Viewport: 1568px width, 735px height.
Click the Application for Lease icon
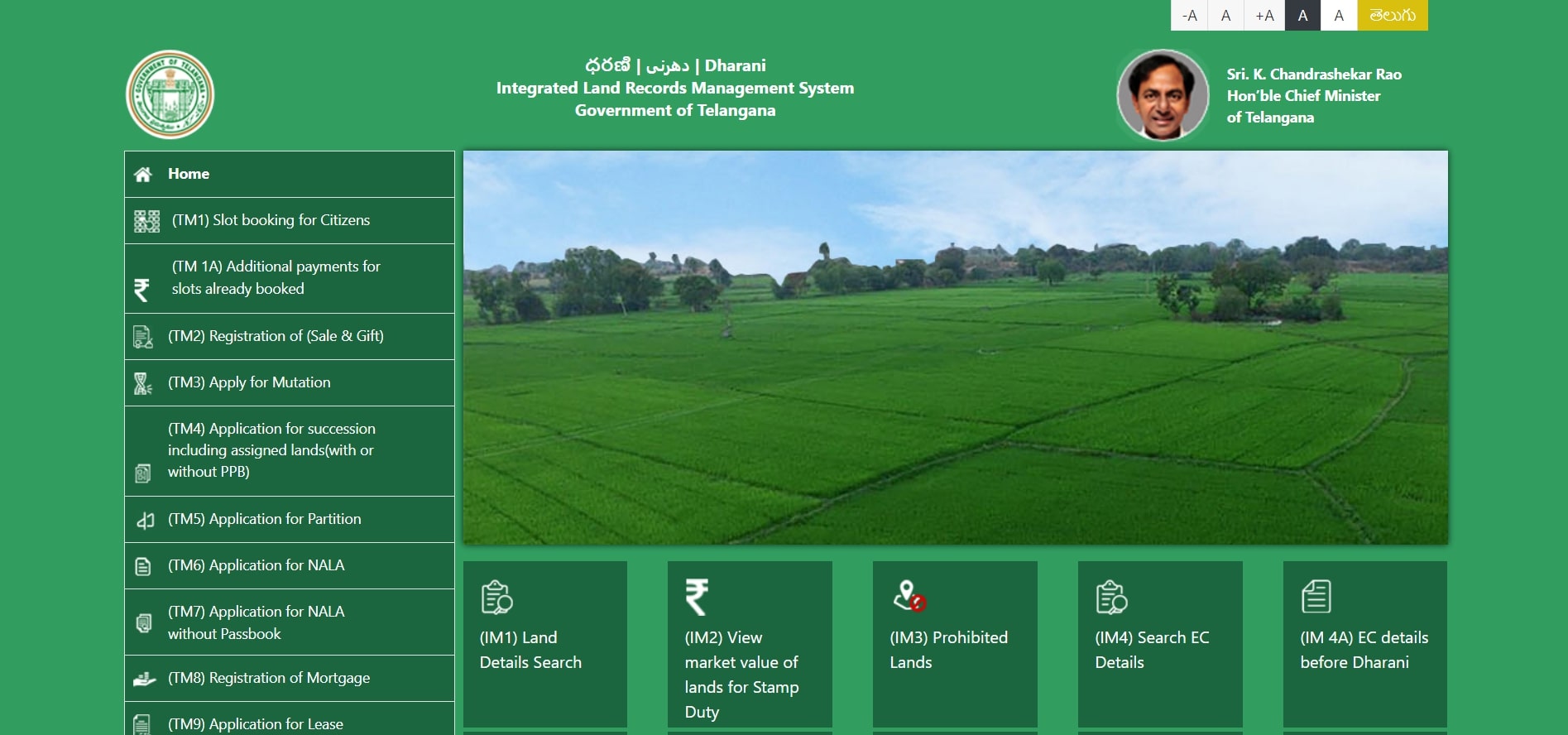pyautogui.click(x=142, y=724)
